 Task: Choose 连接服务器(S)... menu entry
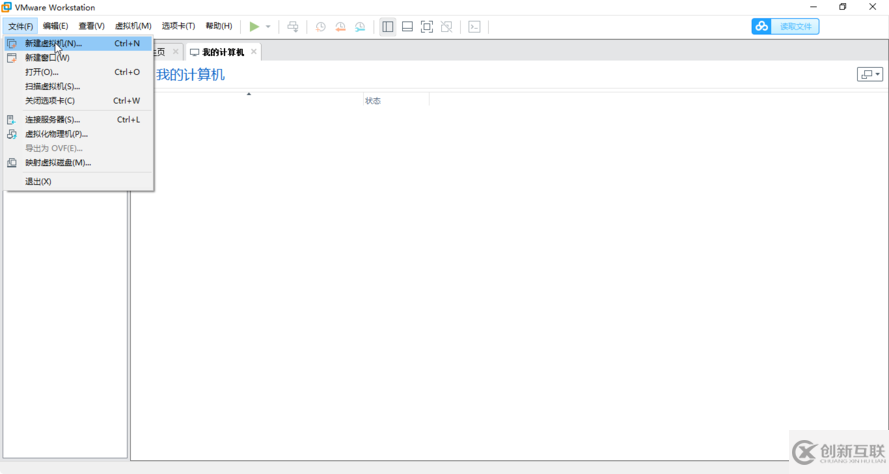pos(78,120)
